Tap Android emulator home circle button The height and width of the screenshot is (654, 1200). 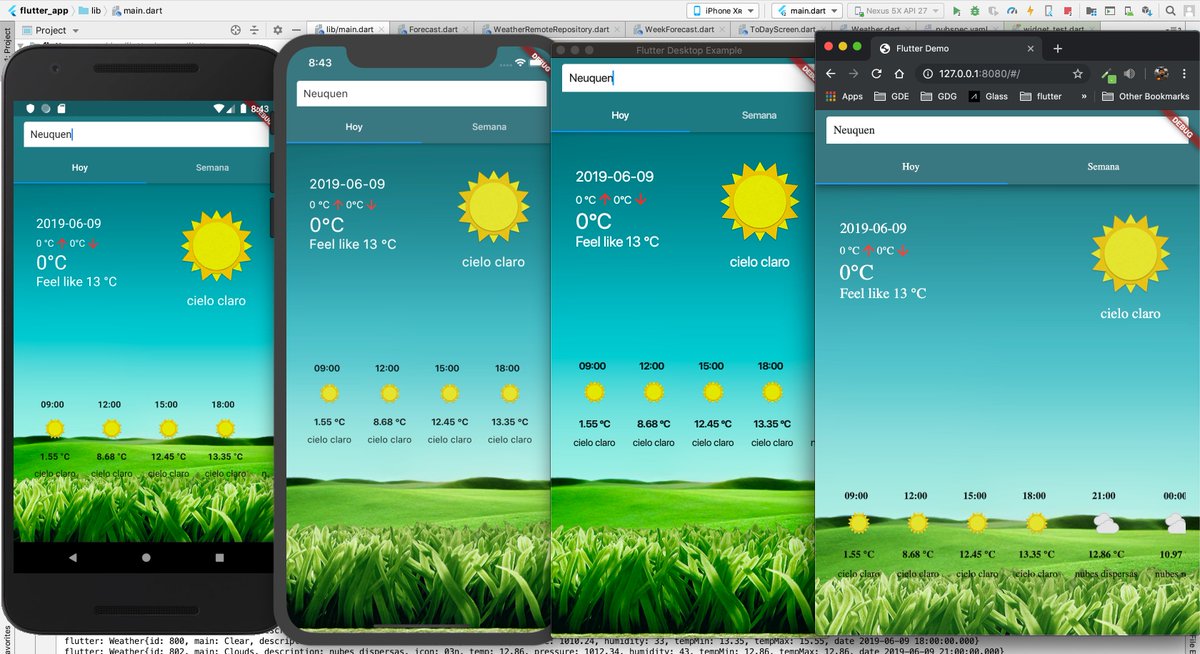click(x=146, y=557)
